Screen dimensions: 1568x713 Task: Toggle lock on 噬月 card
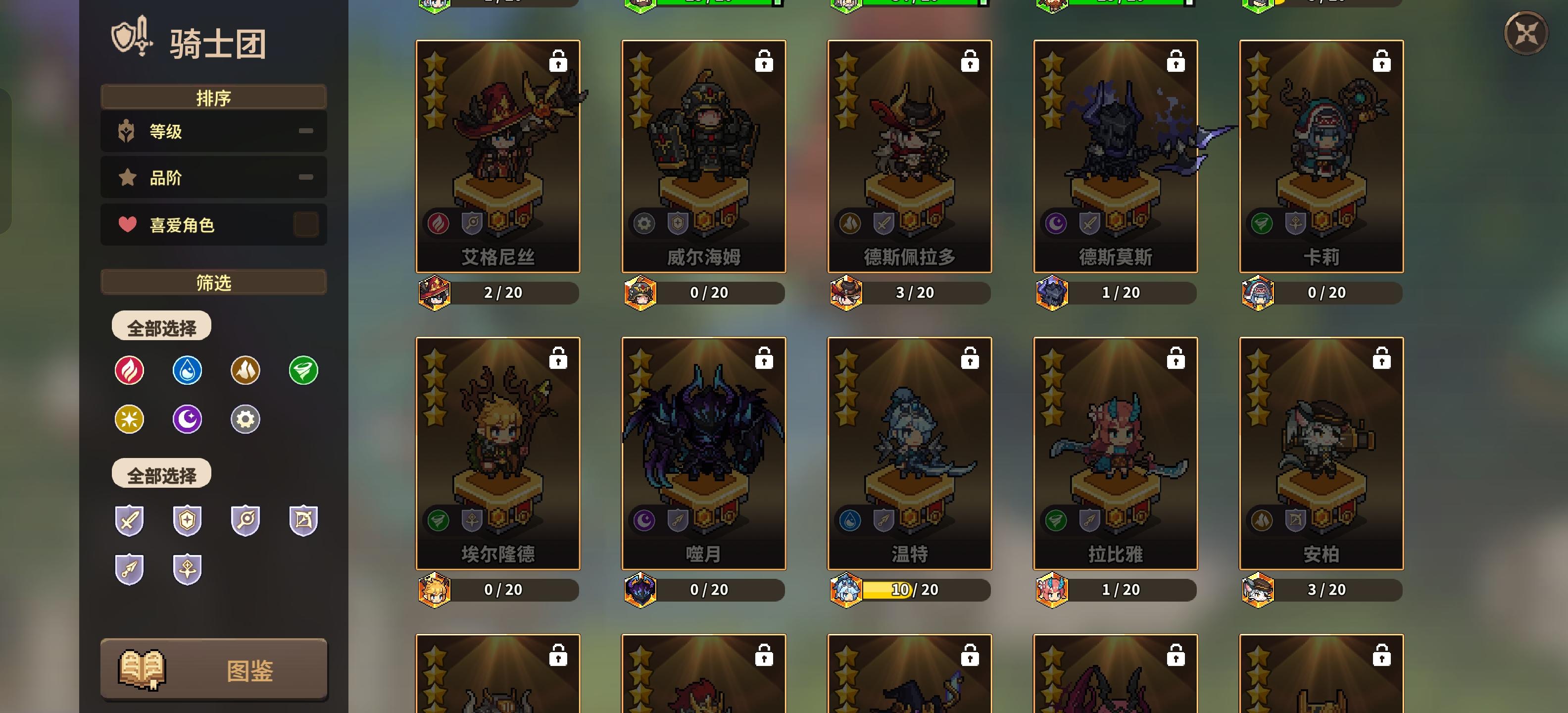pyautogui.click(x=763, y=358)
